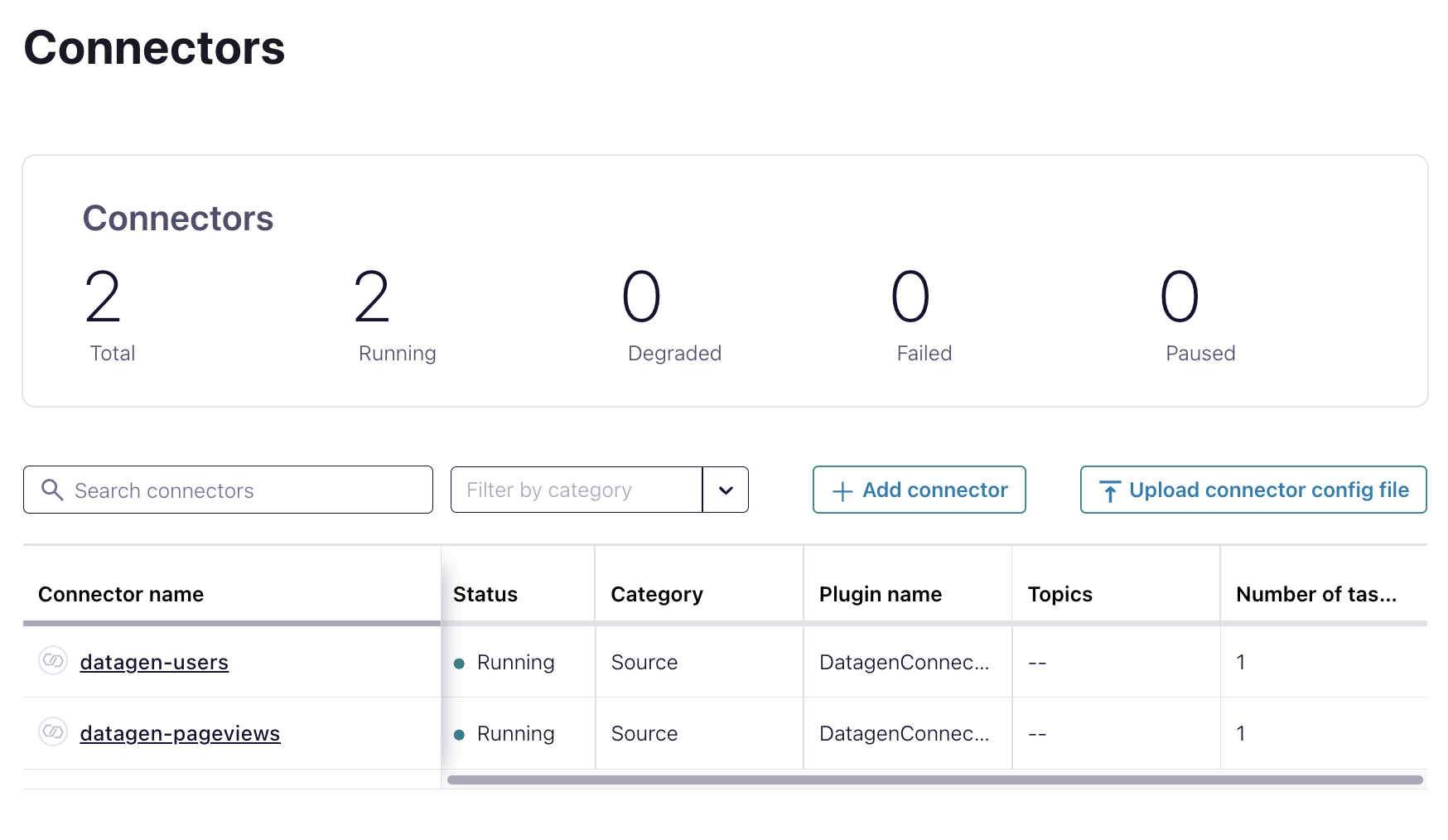
Task: Click the Connectors page title
Action: [x=154, y=47]
